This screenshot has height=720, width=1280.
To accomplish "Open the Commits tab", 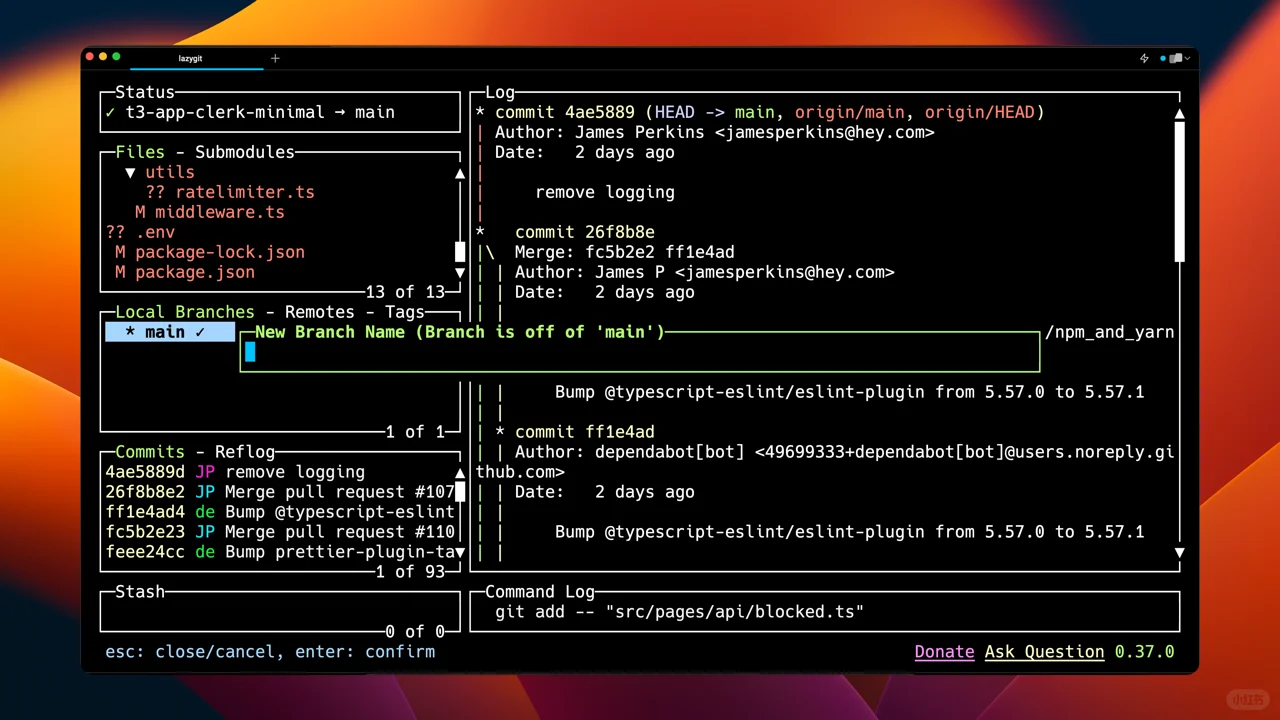I will click(x=150, y=452).
